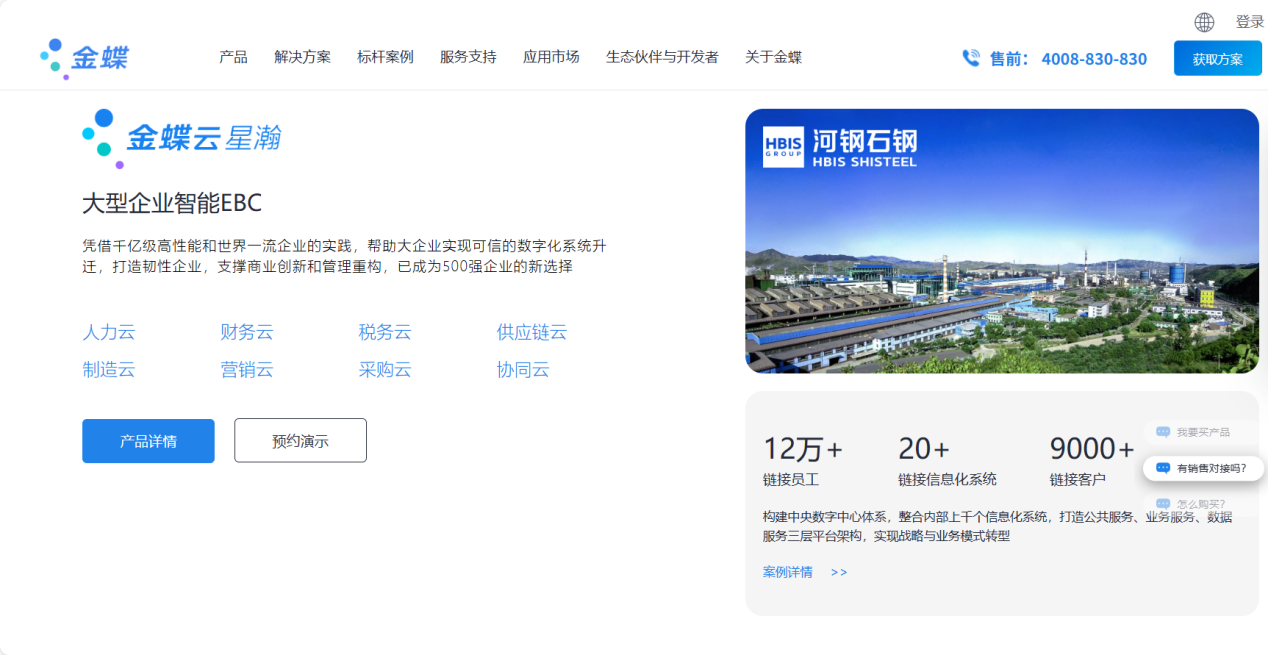
Task: Open the 关于金蝶 menu
Action: click(x=773, y=57)
